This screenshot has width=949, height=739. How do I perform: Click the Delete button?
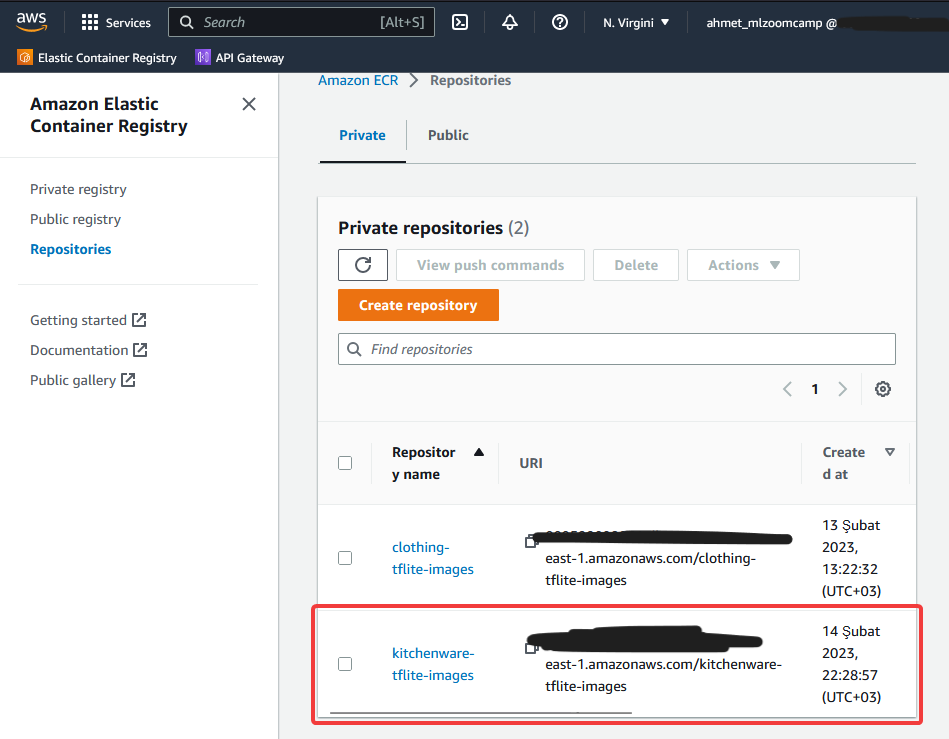tap(636, 265)
